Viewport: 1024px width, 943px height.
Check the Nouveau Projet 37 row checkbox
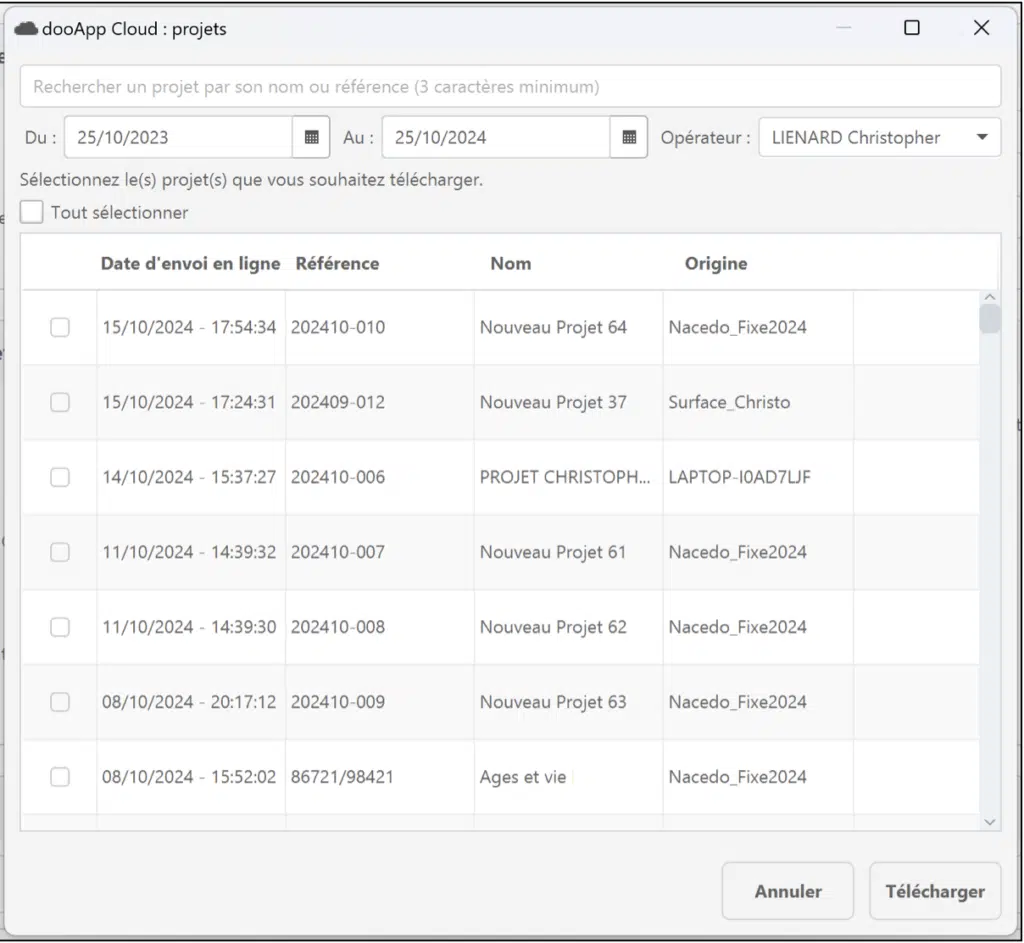tap(60, 402)
